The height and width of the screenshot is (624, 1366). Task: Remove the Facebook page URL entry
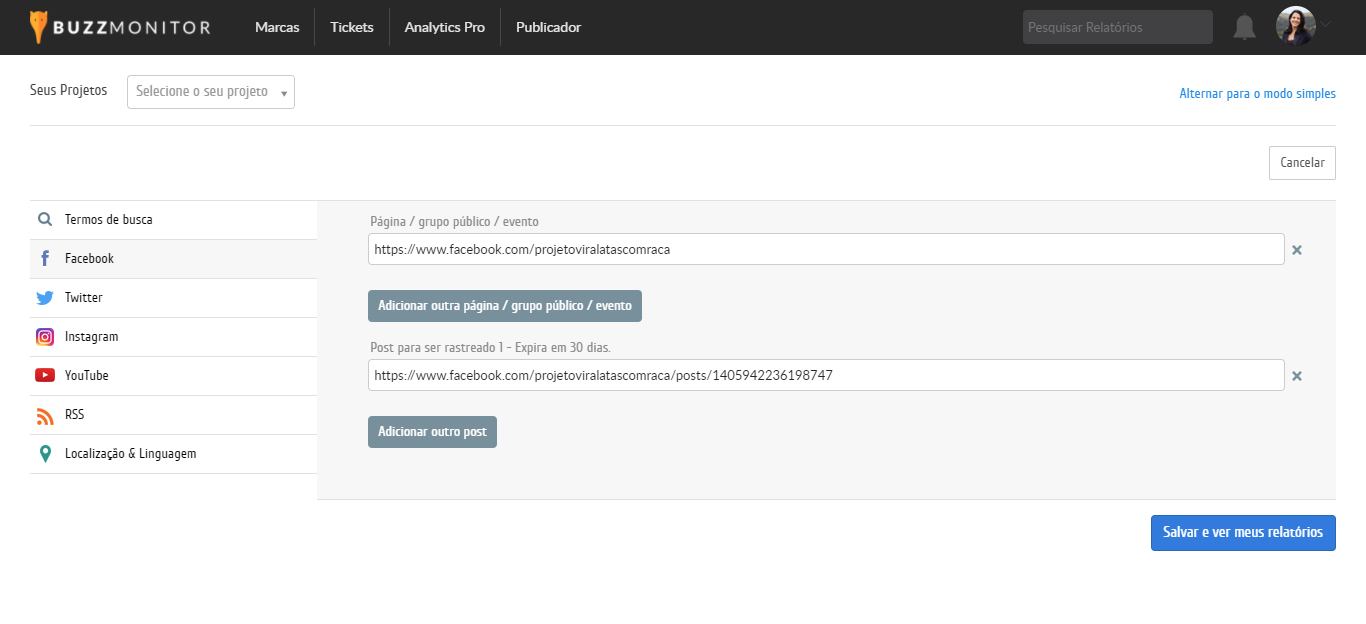click(1297, 250)
